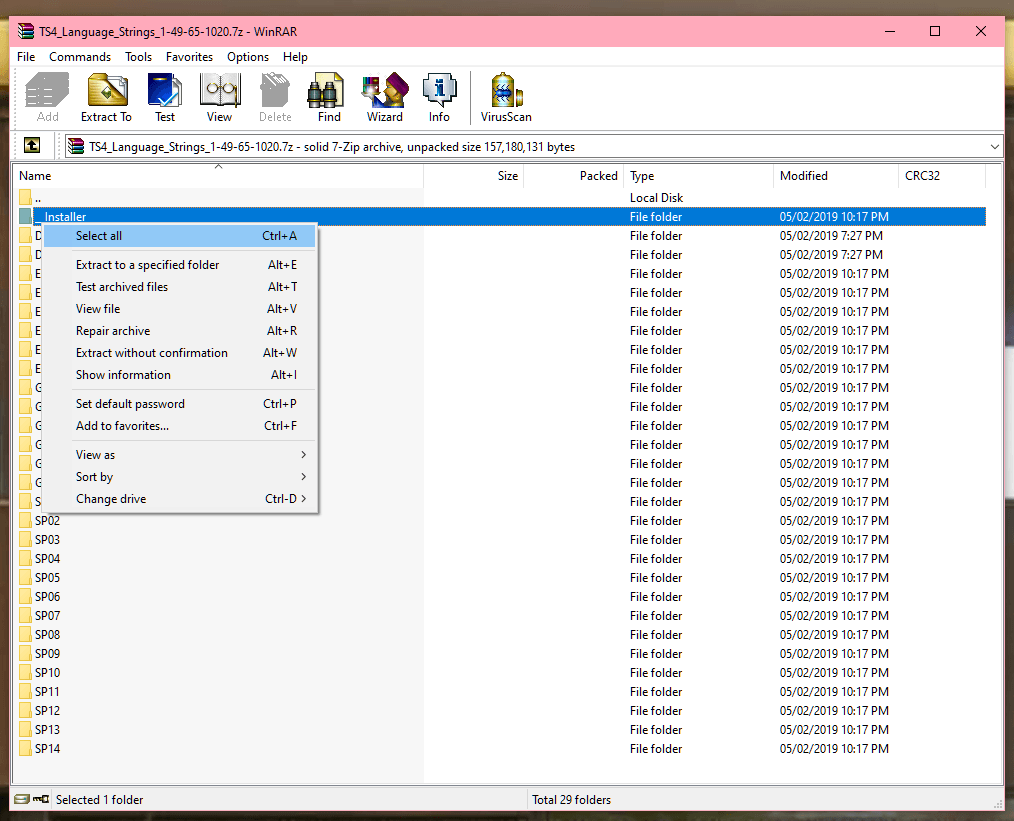Image resolution: width=1014 pixels, height=821 pixels.
Task: Click the SP14 folder icon
Action: pyautogui.click(x=25, y=749)
